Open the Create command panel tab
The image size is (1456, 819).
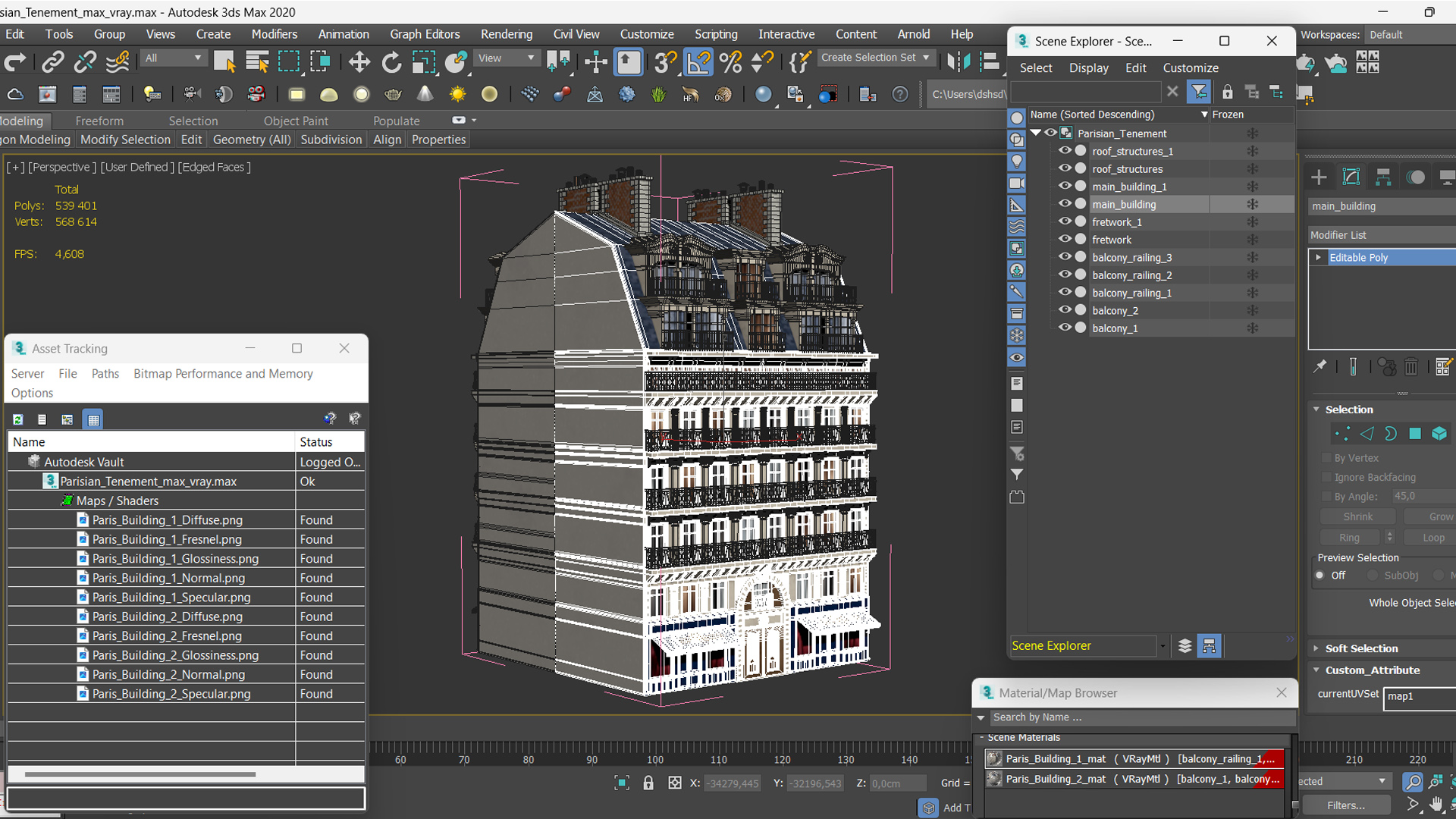click(1319, 177)
